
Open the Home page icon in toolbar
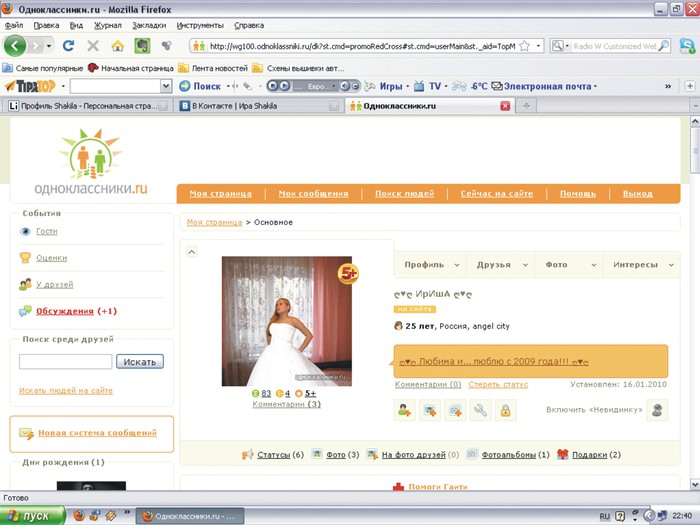[x=118, y=46]
